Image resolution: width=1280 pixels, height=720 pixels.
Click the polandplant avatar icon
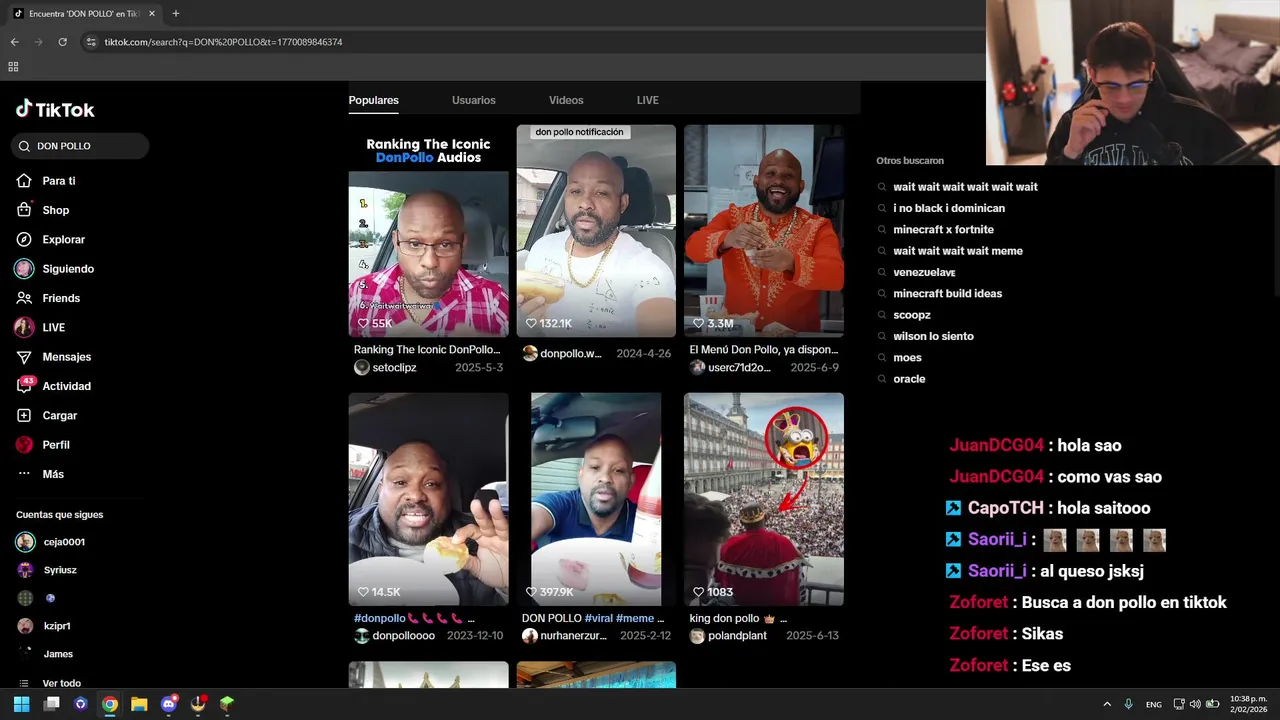(x=697, y=636)
